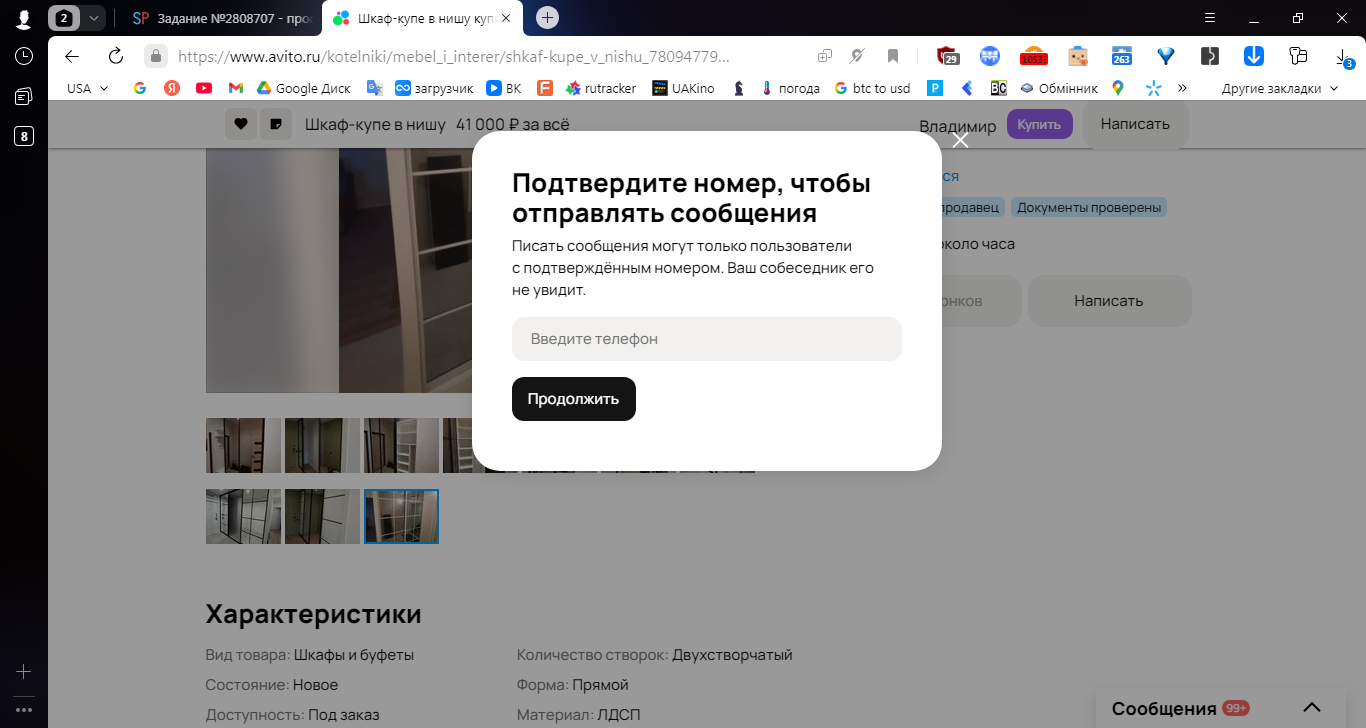This screenshot has height=728, width=1366.
Task: Open the browser hamburger menu
Action: (x=1210, y=18)
